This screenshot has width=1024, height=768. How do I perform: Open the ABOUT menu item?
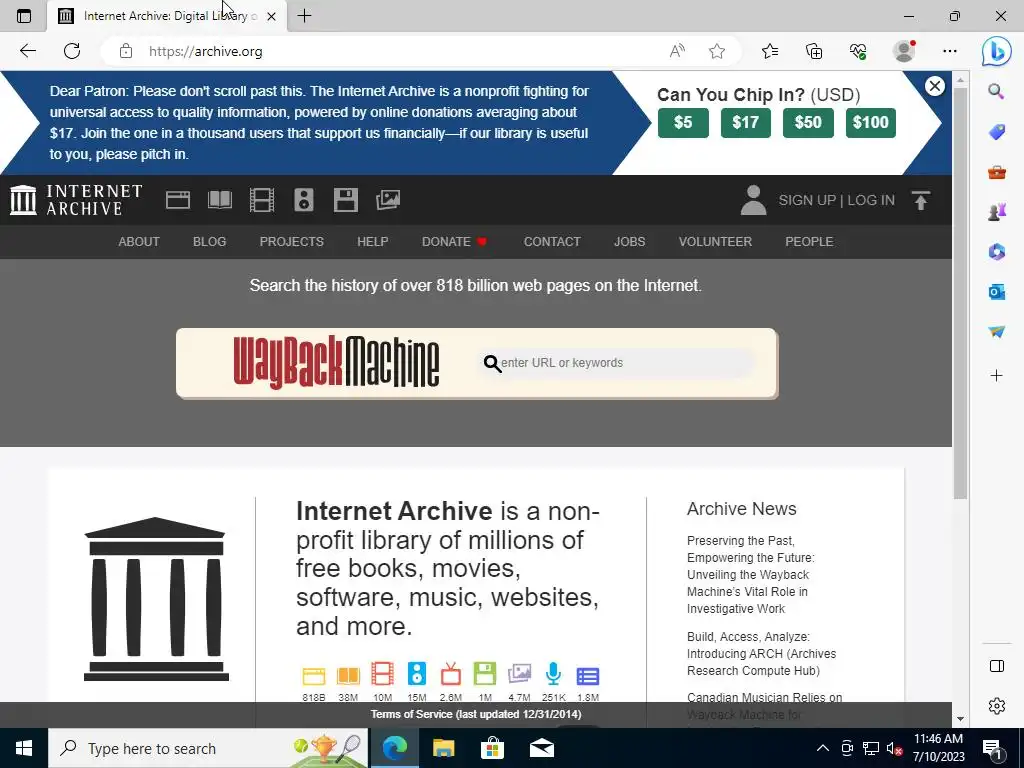[x=138, y=242]
